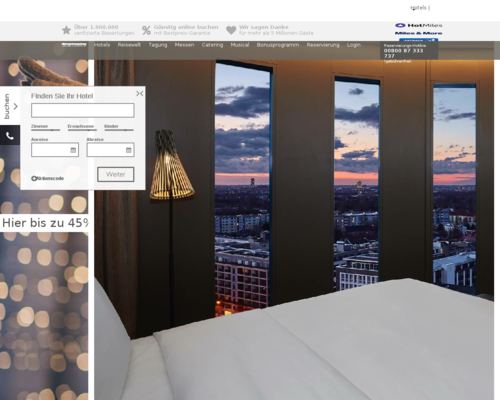
Task: Open the Abreise calendar icon
Action: [x=129, y=150]
